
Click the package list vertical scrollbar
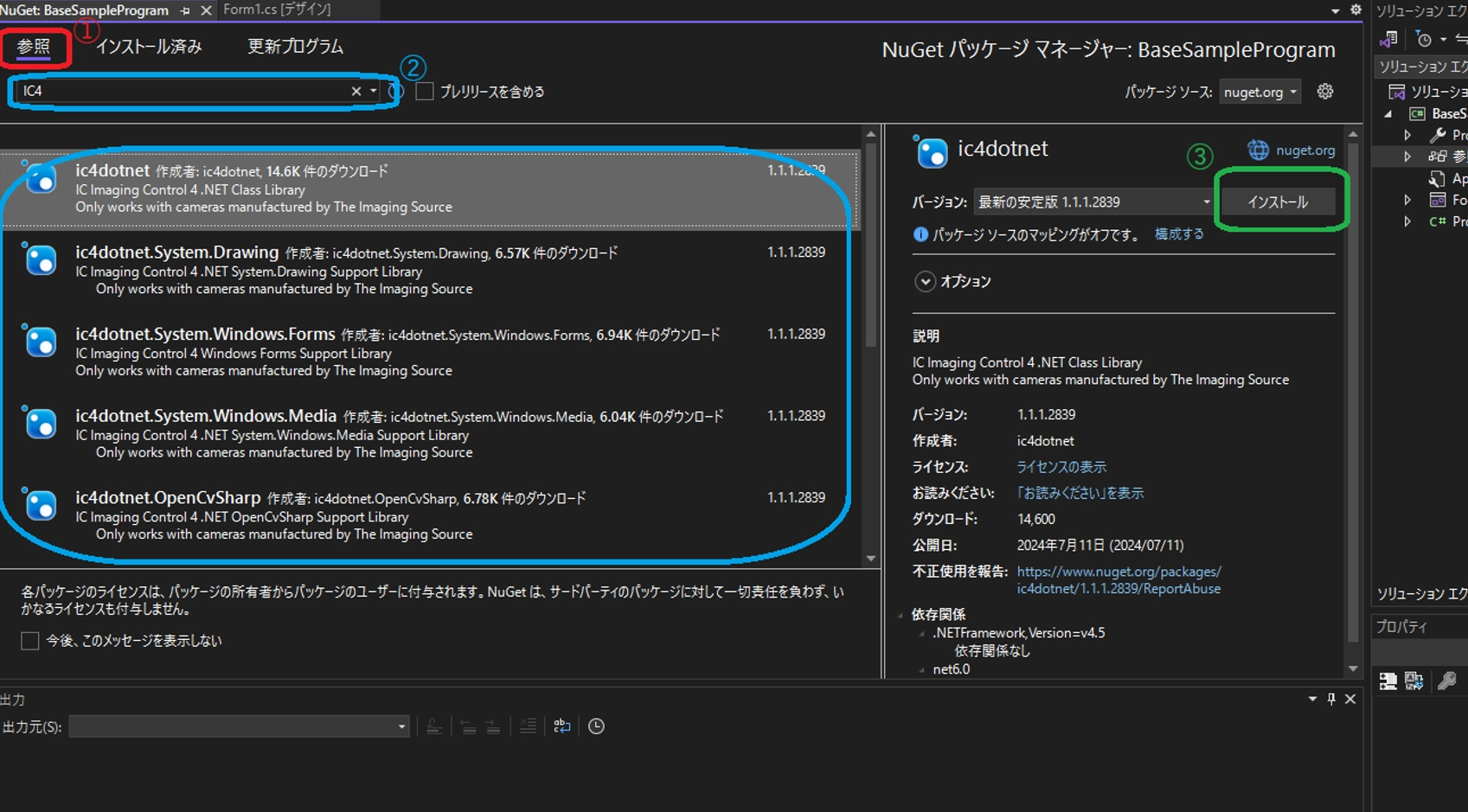871,246
